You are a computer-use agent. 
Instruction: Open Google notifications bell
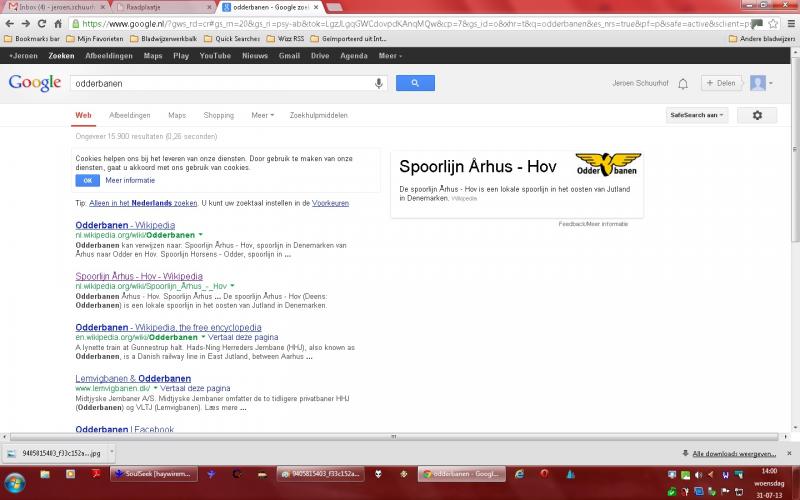683,84
